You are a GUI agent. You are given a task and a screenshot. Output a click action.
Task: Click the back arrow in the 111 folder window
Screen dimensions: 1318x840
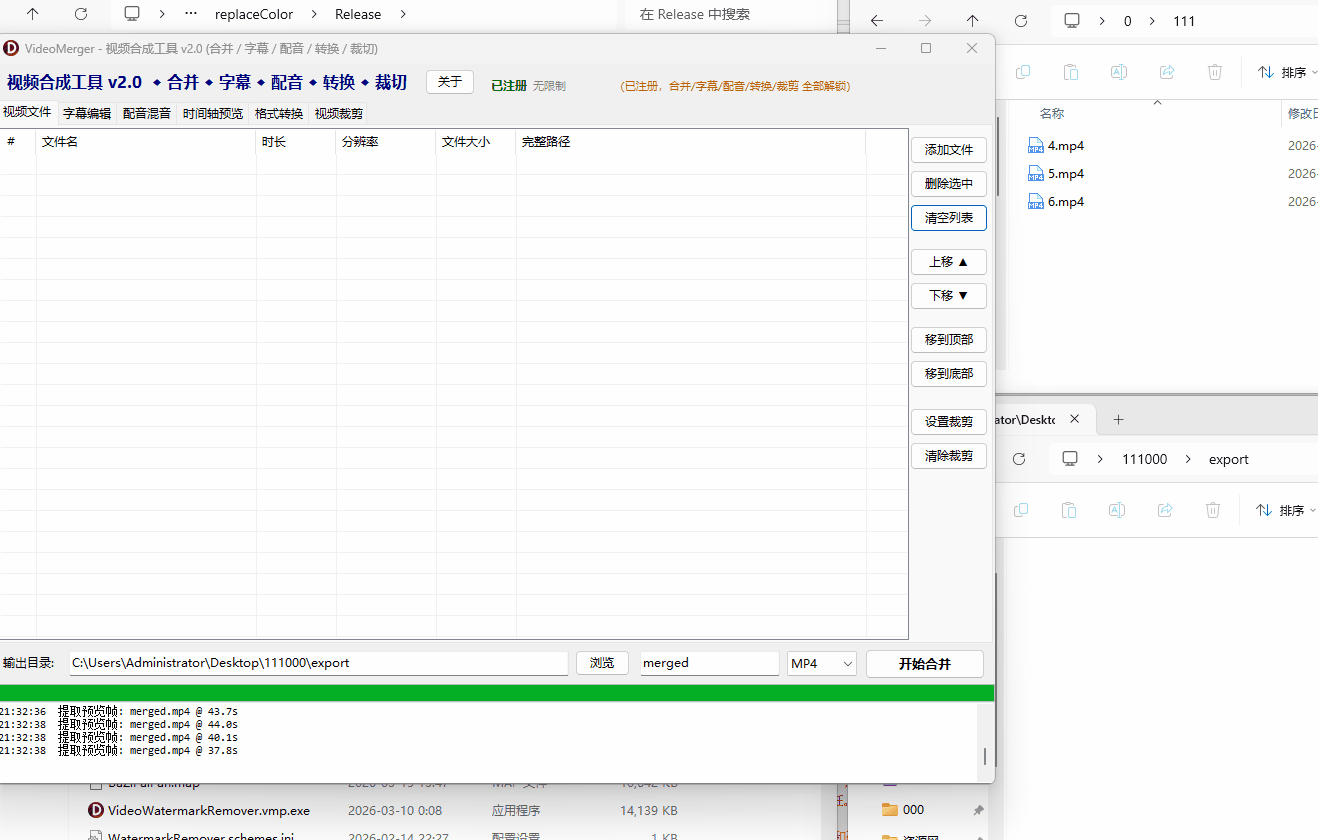877,21
